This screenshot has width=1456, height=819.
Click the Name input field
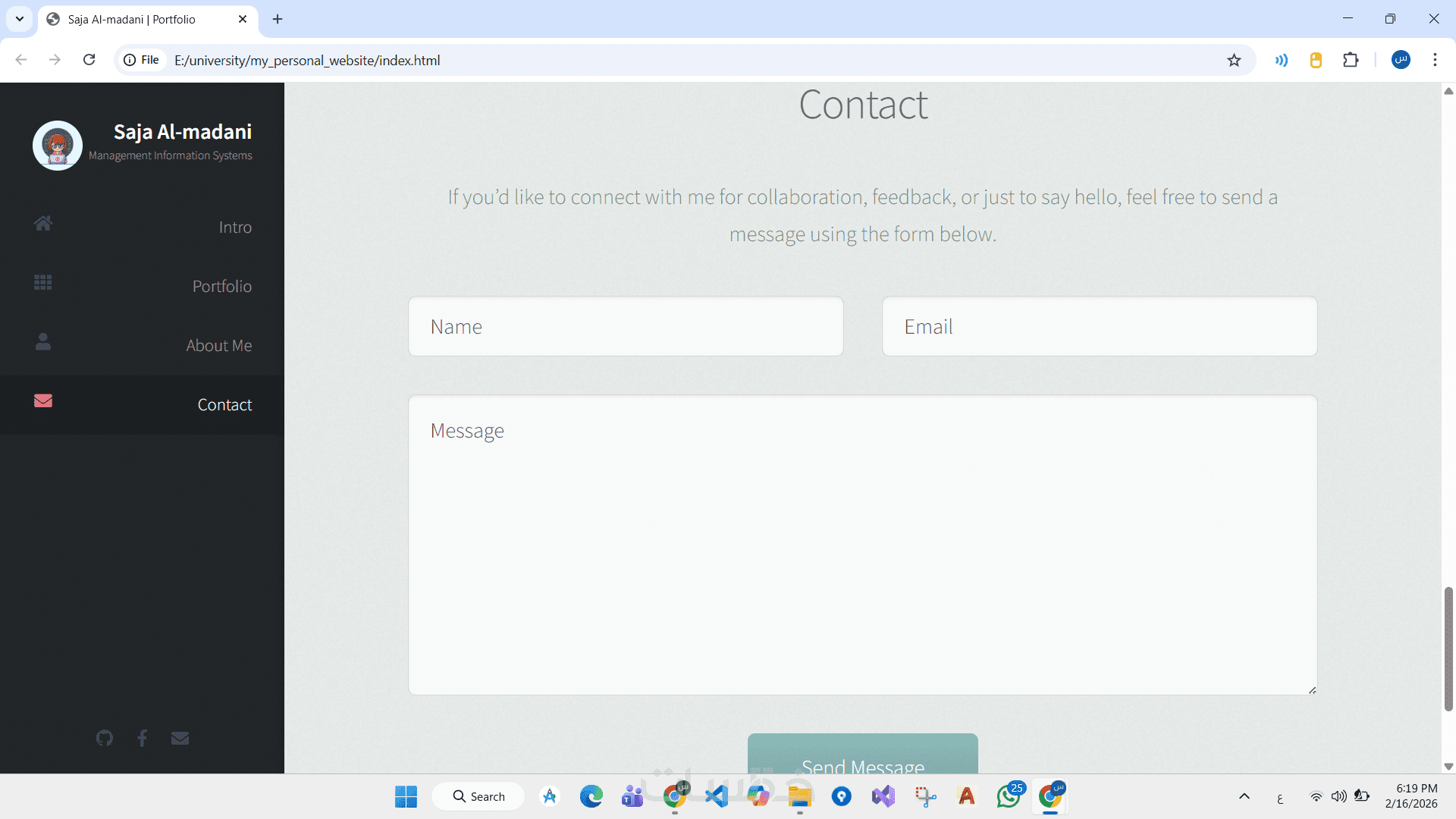pyautogui.click(x=626, y=327)
